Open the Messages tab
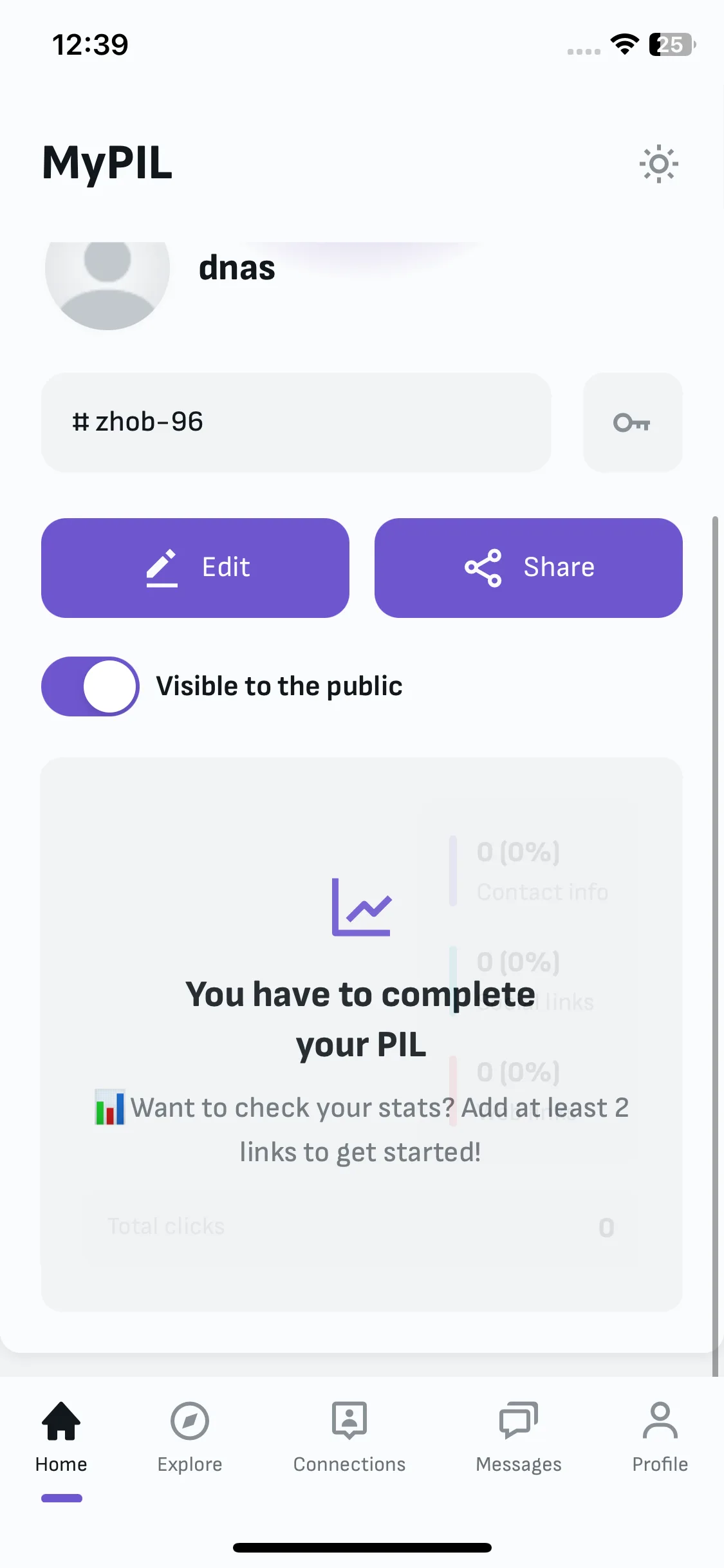724x1568 pixels. point(519,1437)
